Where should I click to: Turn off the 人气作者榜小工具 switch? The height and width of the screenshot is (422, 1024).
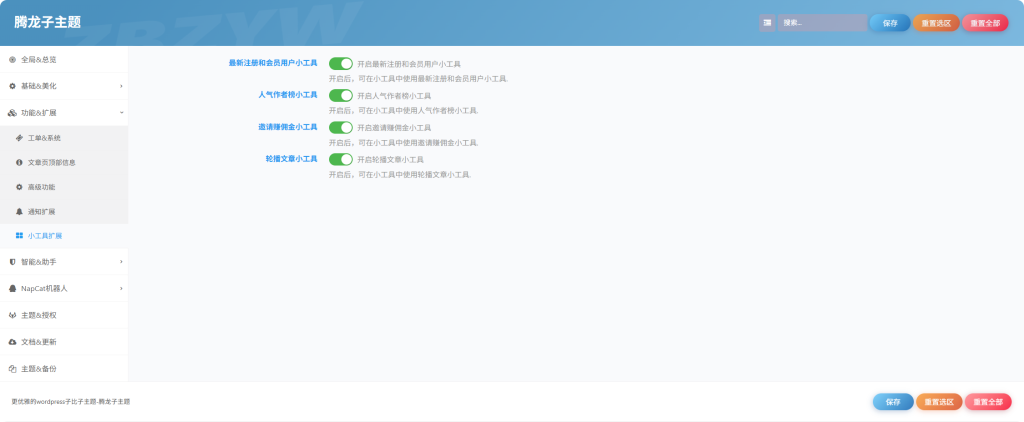[341, 95]
